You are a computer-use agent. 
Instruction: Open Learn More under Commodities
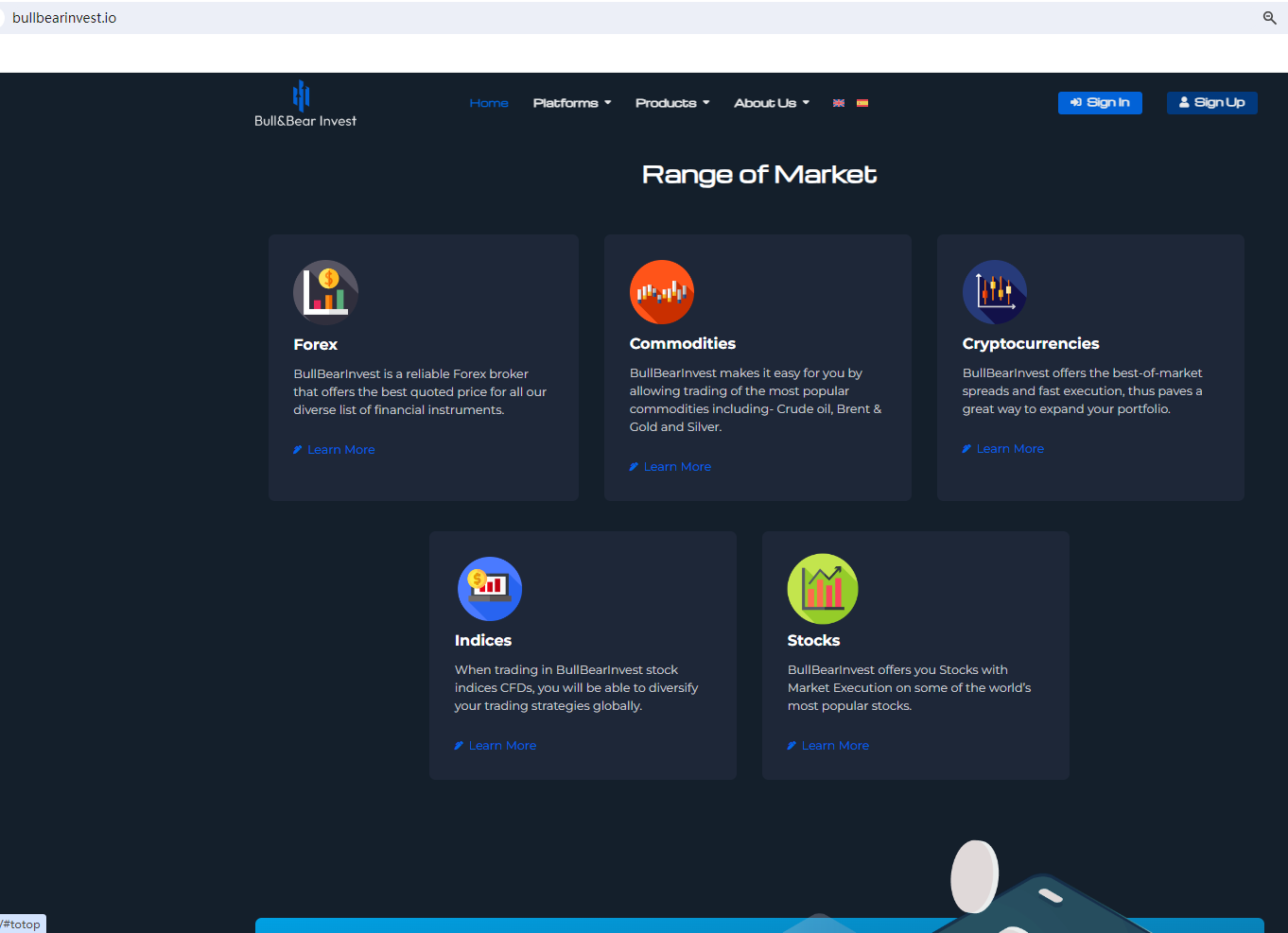(677, 467)
